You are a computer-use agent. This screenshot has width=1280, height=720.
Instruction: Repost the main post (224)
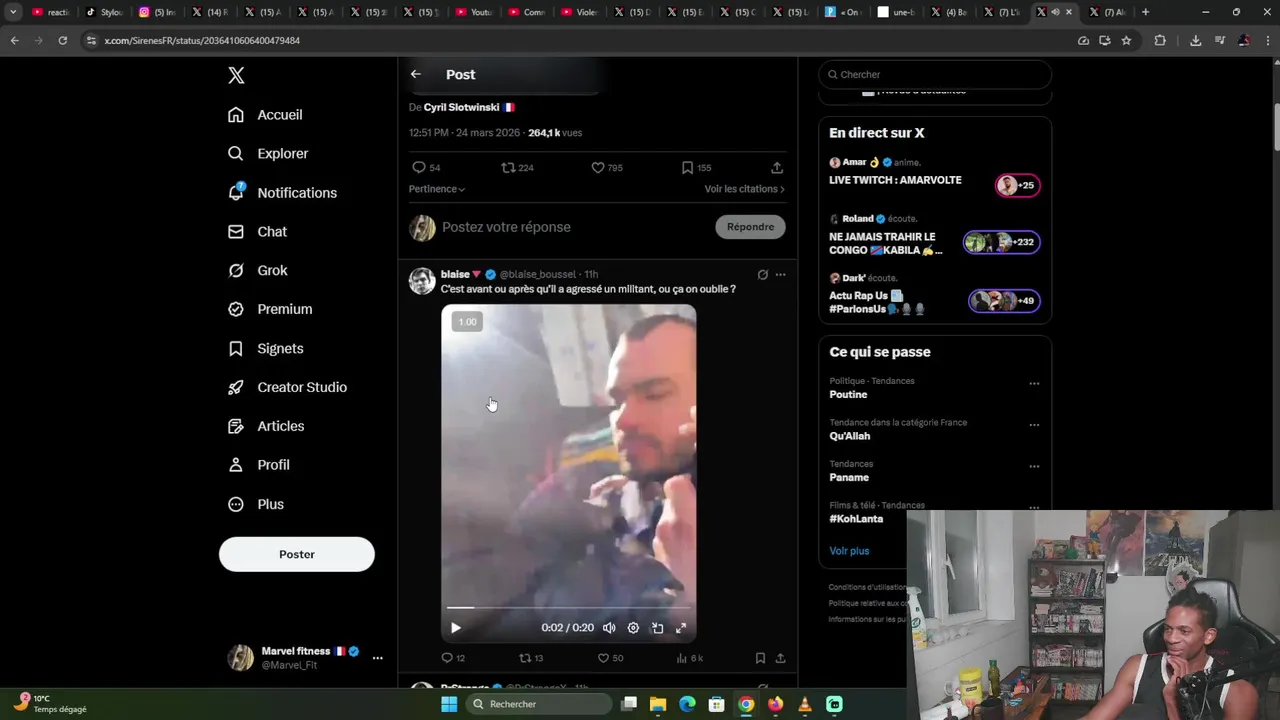point(517,168)
